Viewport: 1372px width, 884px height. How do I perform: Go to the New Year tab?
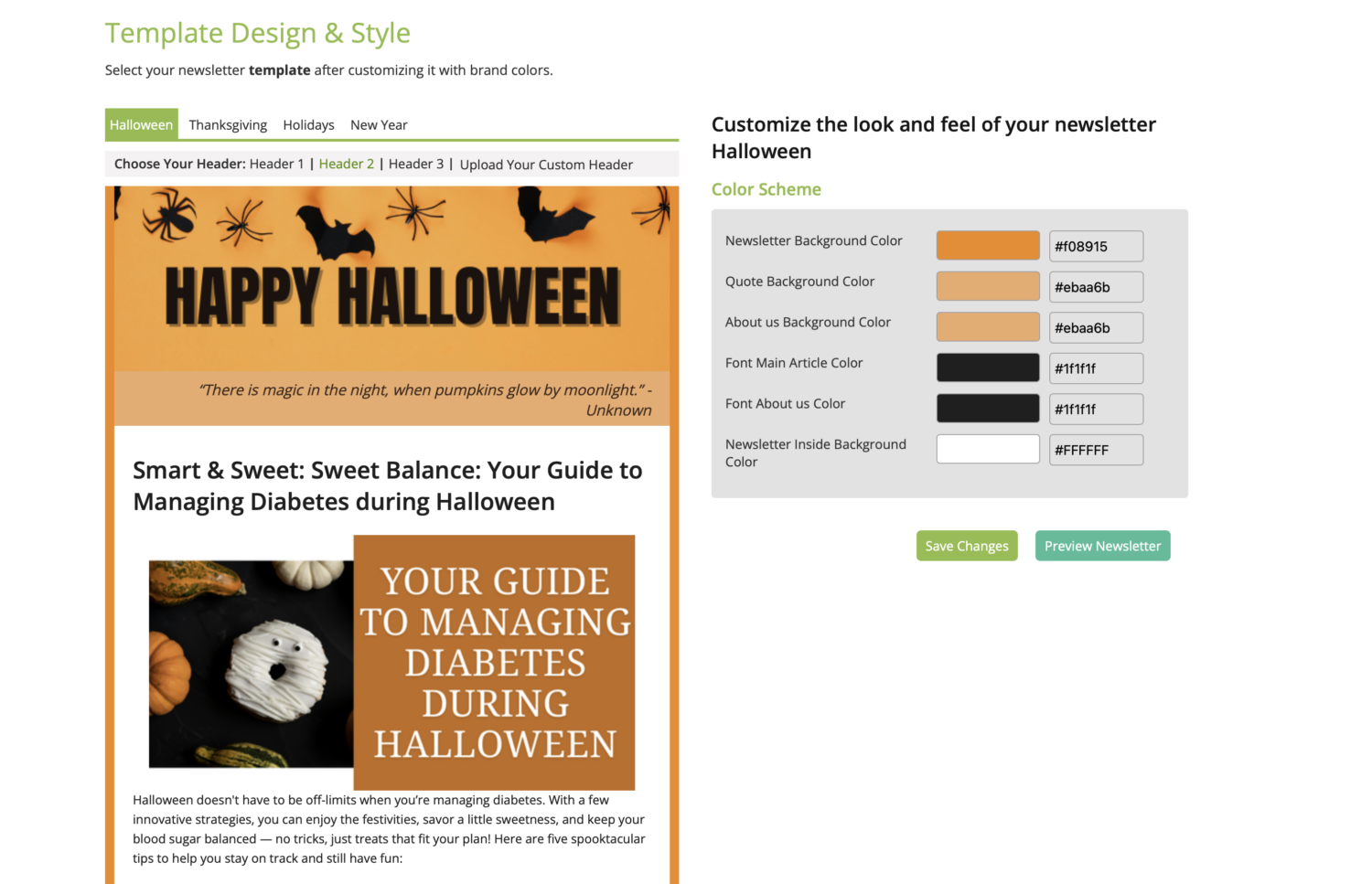tap(379, 125)
